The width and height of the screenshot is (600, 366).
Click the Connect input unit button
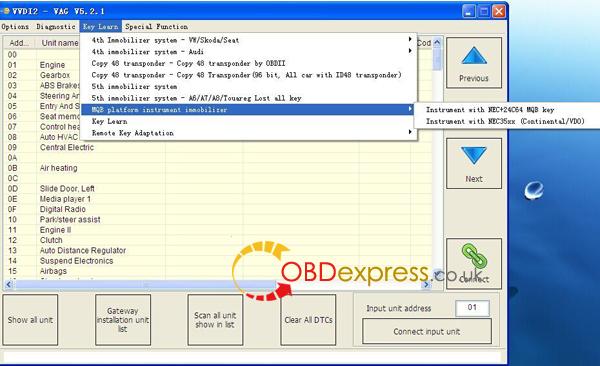[427, 332]
